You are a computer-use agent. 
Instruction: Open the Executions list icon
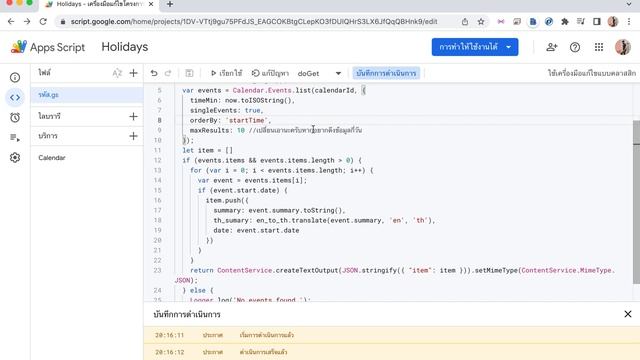pyautogui.click(x=15, y=138)
